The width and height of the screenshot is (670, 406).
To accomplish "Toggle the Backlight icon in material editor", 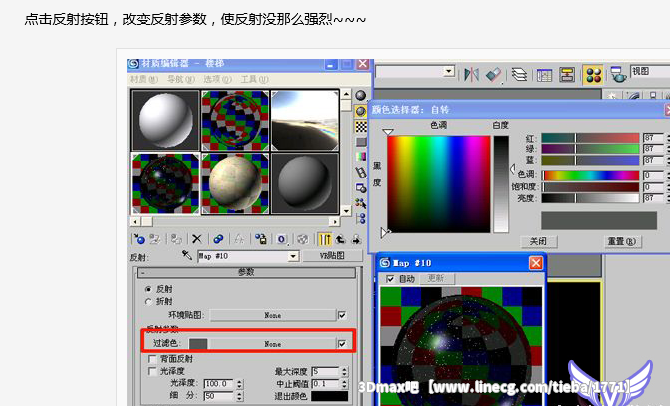I will click(361, 111).
